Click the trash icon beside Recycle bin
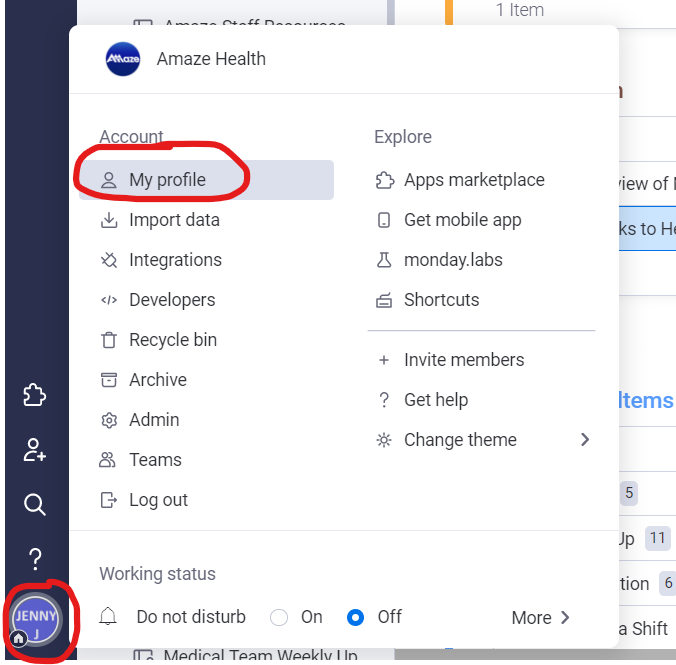The width and height of the screenshot is (676, 665). (109, 340)
